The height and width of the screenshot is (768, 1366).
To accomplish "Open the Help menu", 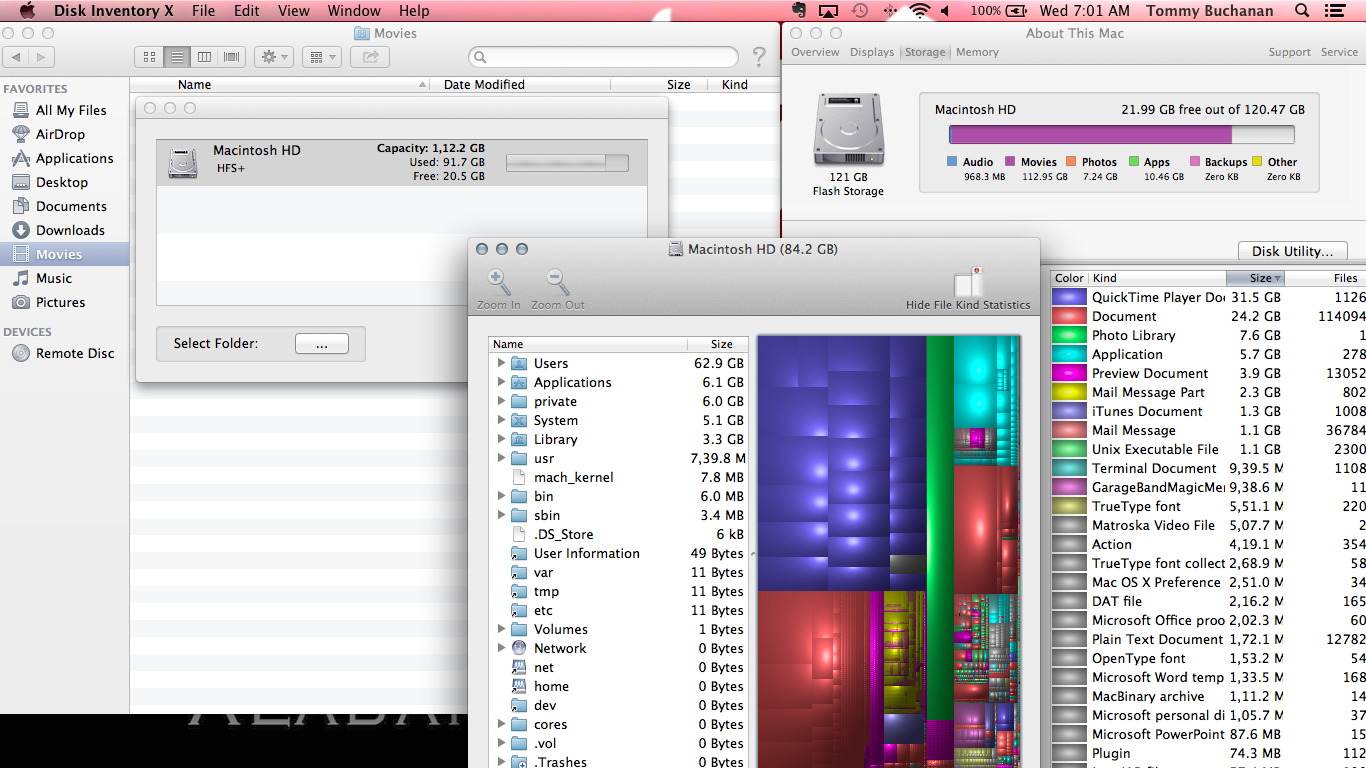I will (414, 11).
